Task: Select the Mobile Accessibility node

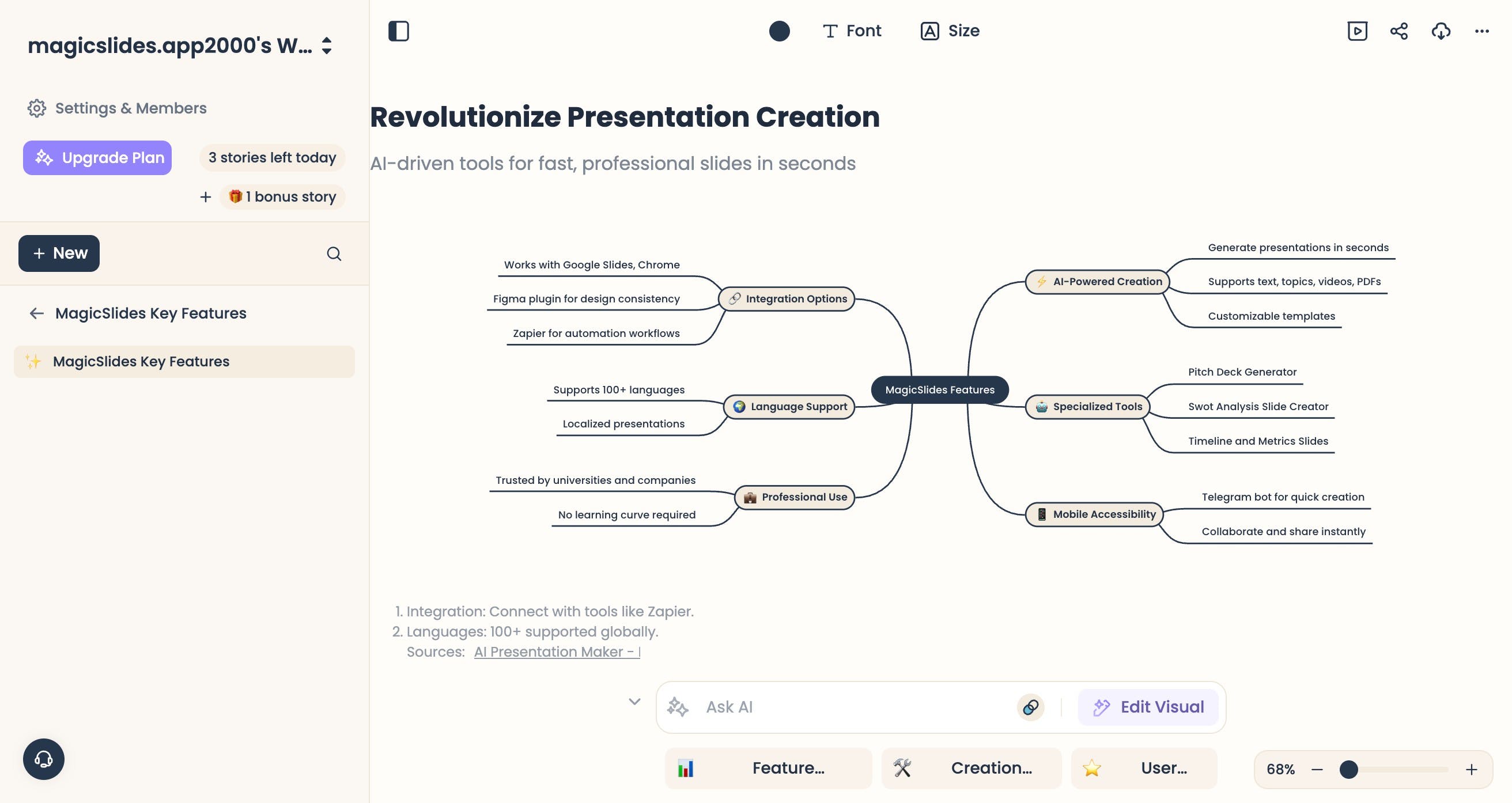Action: point(1094,514)
